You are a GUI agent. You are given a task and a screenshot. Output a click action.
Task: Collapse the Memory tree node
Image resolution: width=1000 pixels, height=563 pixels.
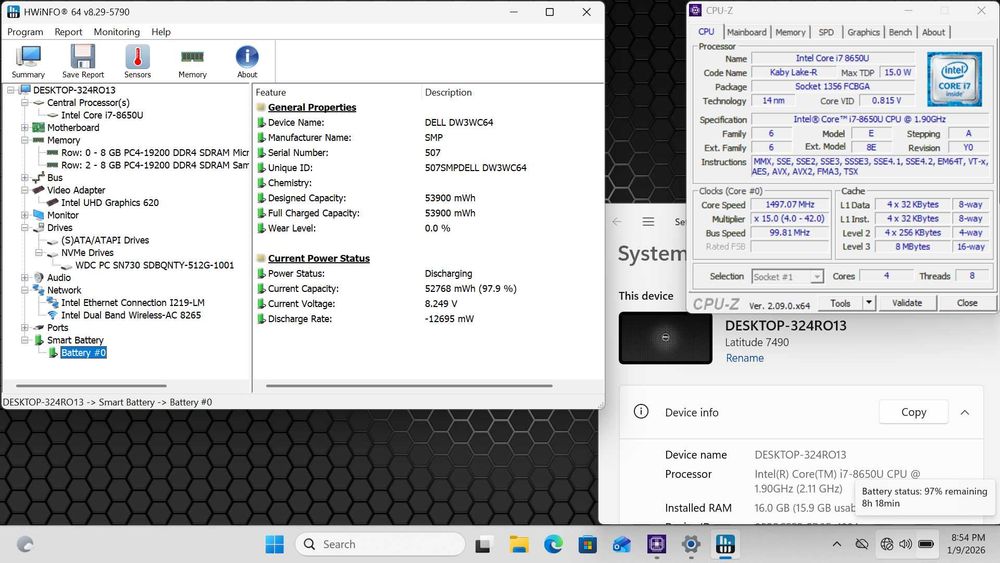[24, 140]
